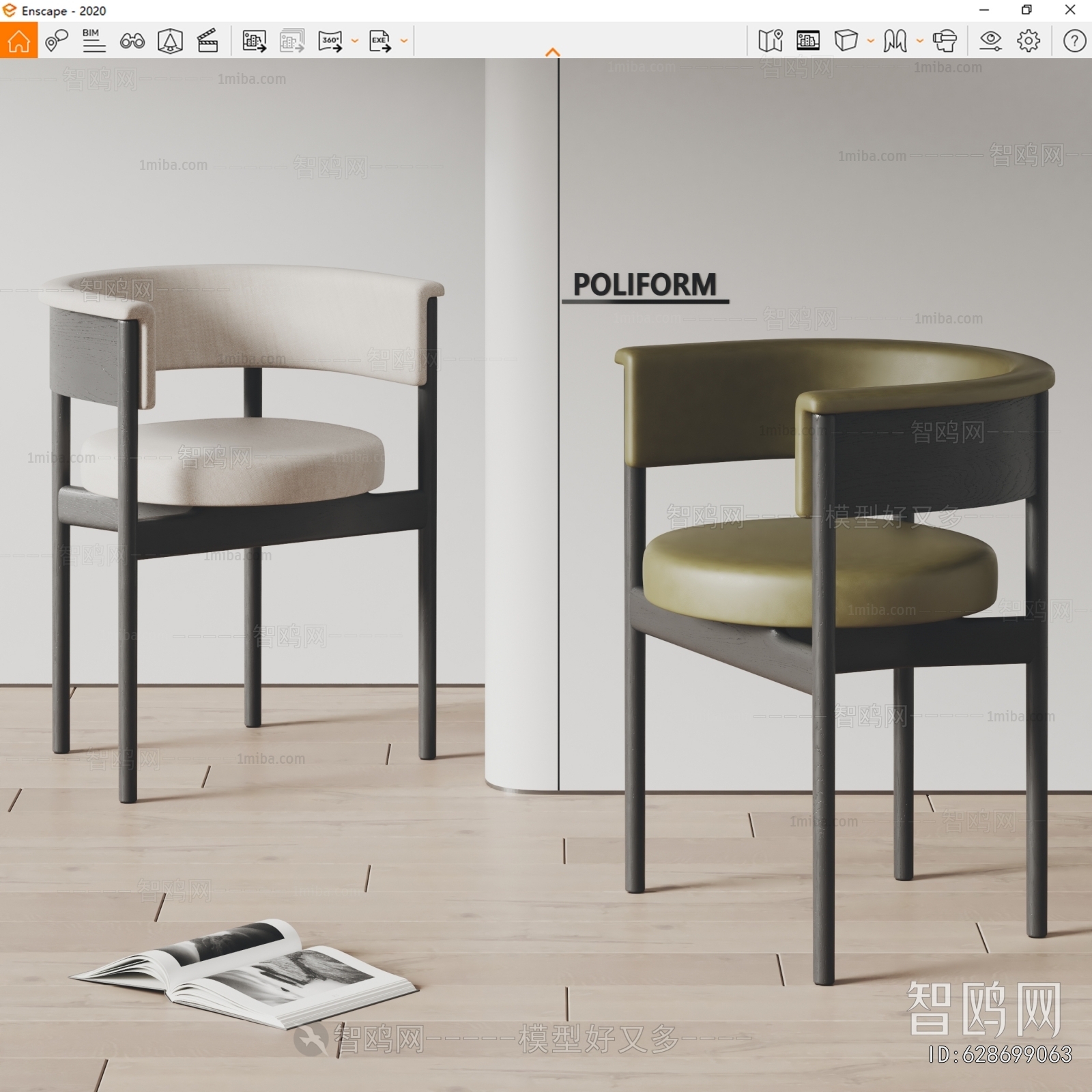Collapse toolbar with orange up chevron
The image size is (1092, 1092).
point(553,53)
